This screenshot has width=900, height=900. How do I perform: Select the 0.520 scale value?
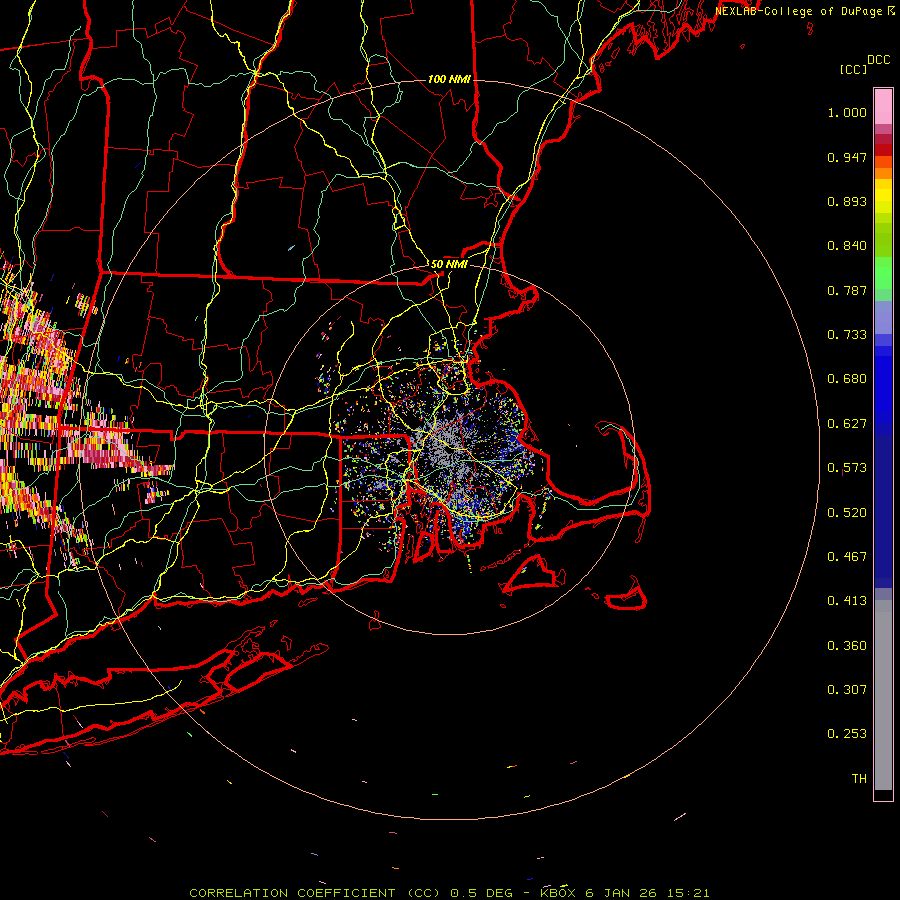[x=847, y=513]
